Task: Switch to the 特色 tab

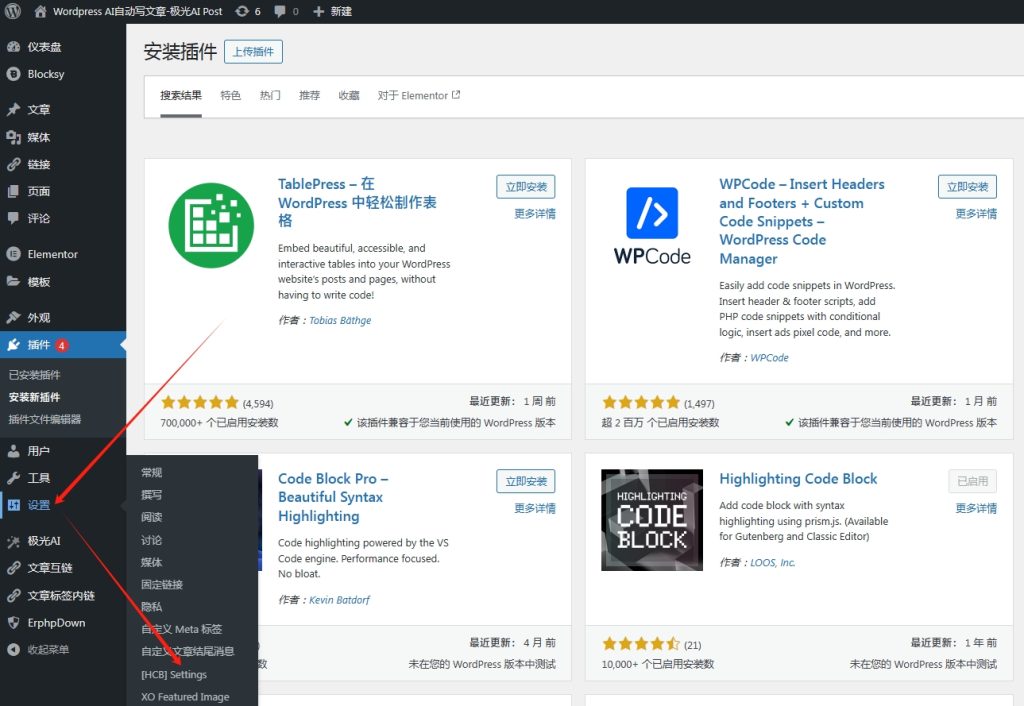Action: pos(231,95)
